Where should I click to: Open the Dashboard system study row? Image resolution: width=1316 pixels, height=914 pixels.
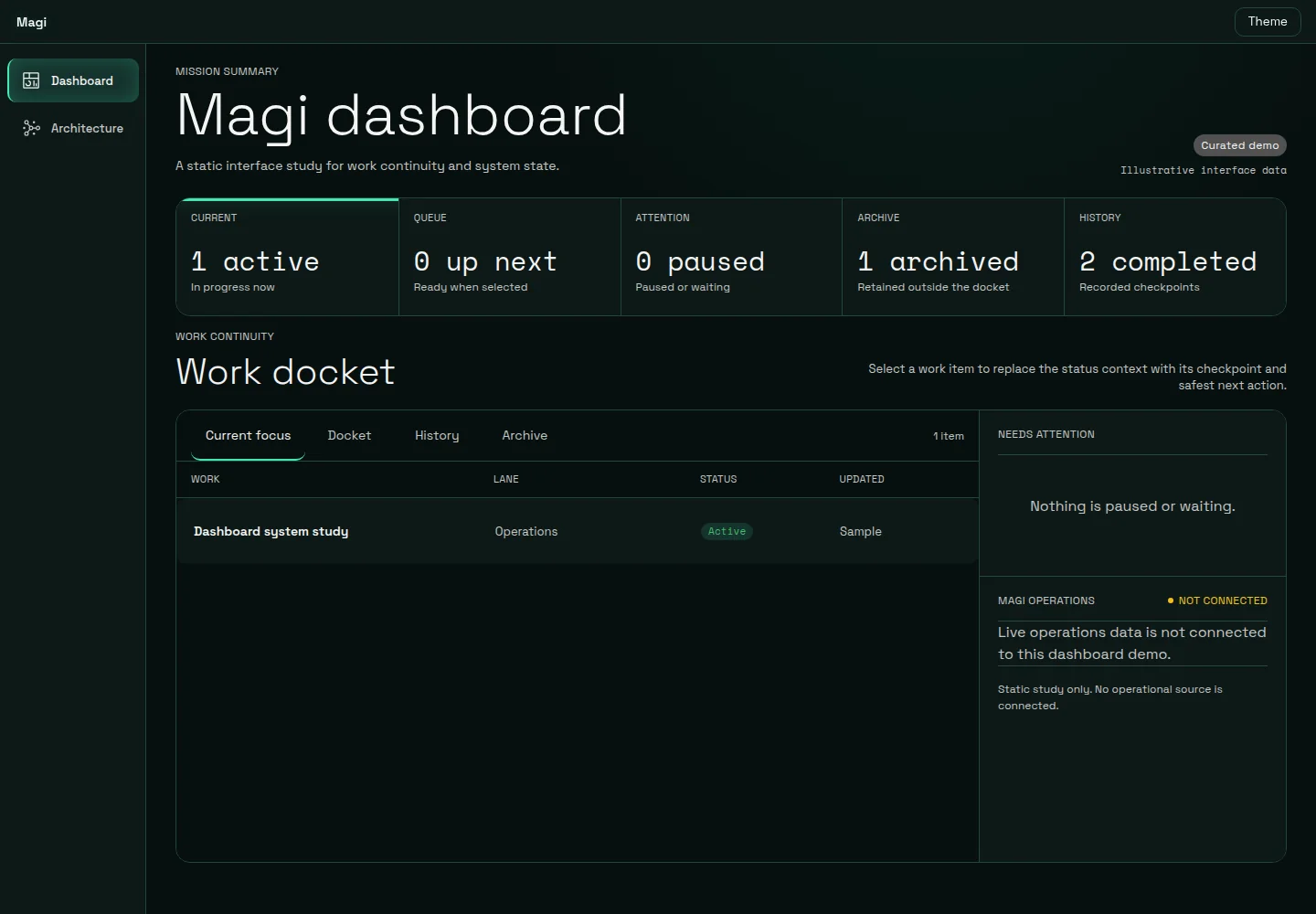pyautogui.click(x=577, y=531)
